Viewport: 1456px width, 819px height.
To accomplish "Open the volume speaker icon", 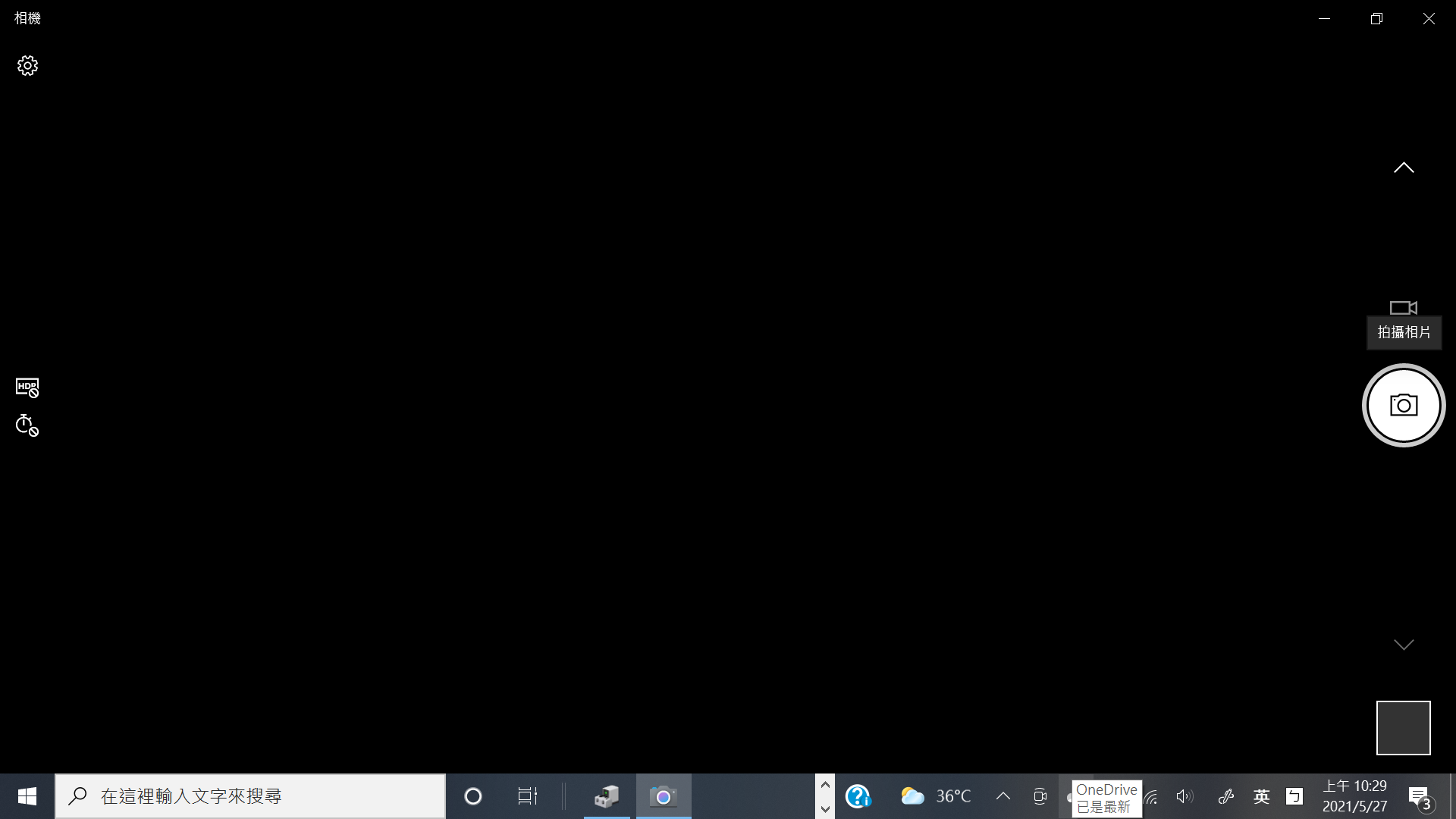I will (x=1184, y=796).
